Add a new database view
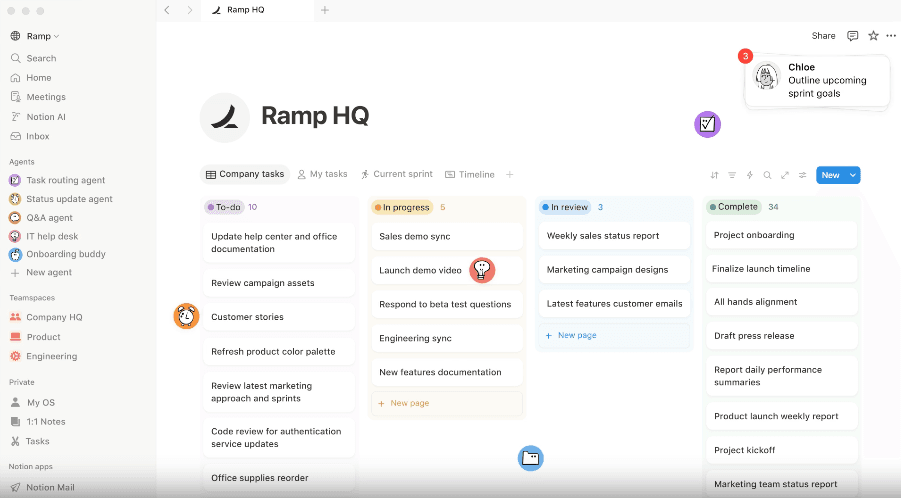901x498 pixels. pyautogui.click(x=510, y=174)
